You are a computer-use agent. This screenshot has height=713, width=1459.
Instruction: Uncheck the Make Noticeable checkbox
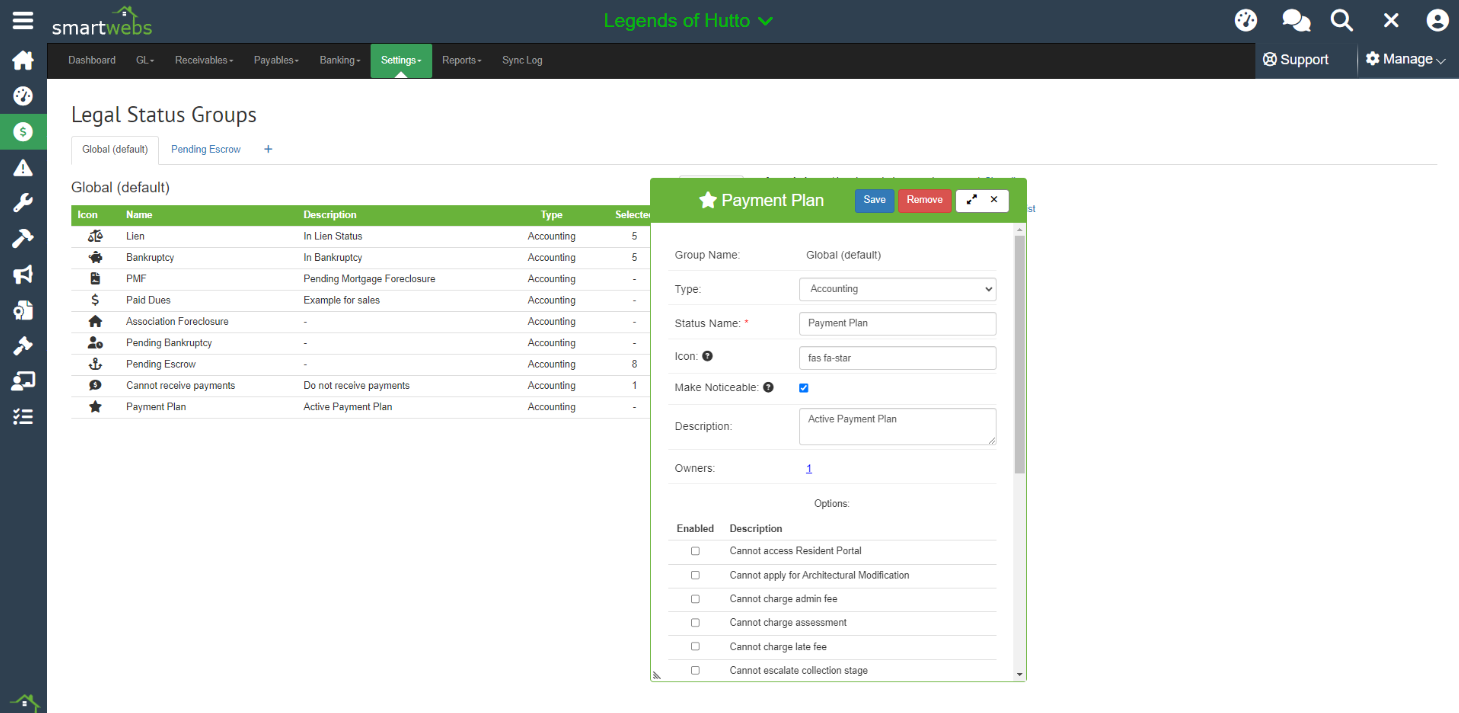click(x=804, y=388)
